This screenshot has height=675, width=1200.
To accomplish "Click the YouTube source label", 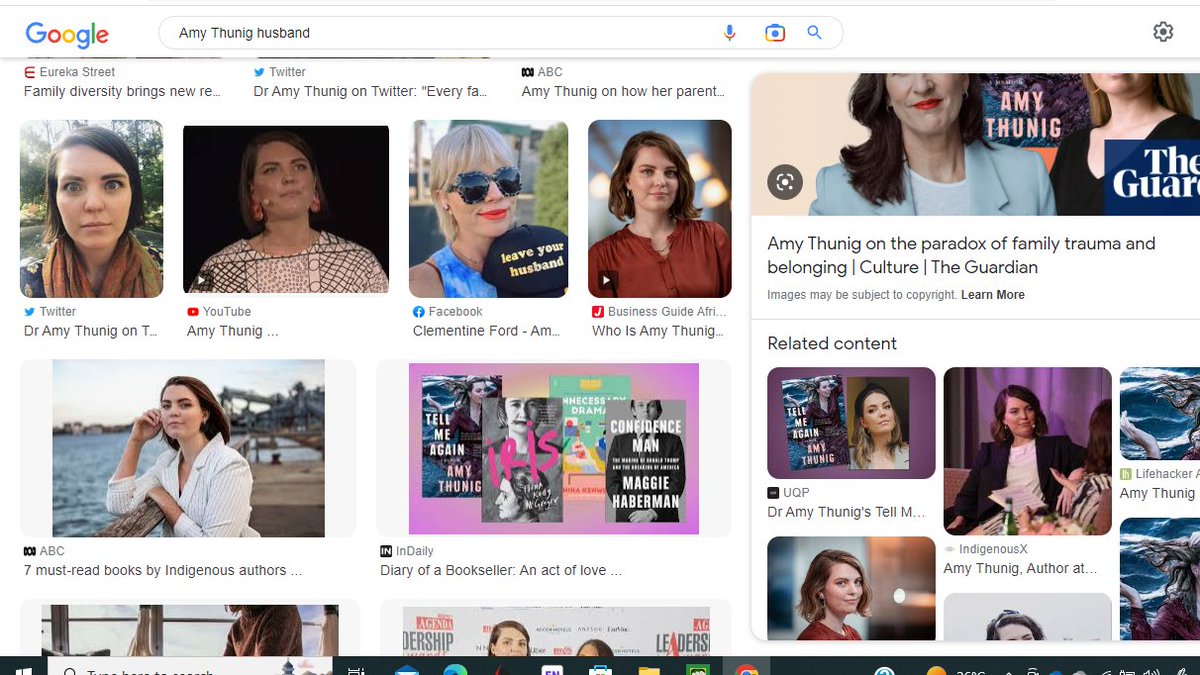I will click(219, 312).
